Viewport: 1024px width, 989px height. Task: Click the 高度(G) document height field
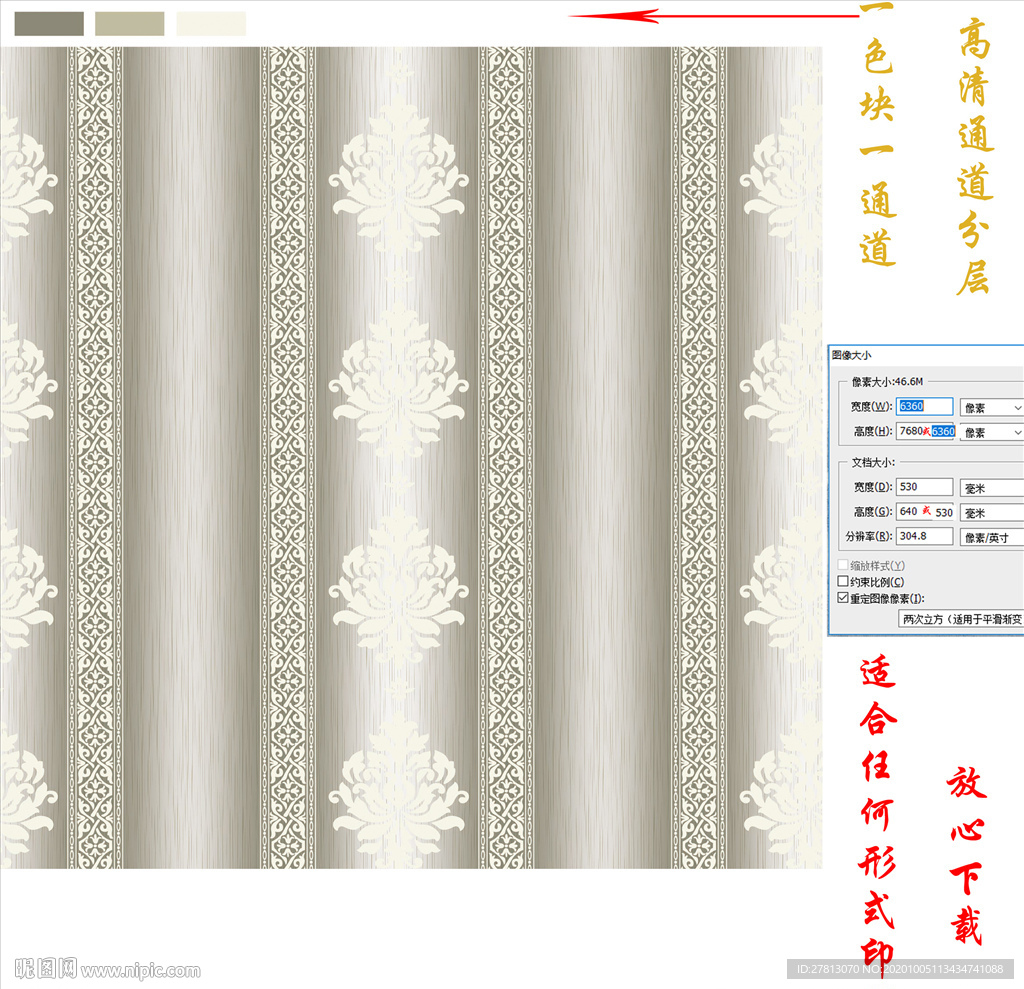point(925,511)
